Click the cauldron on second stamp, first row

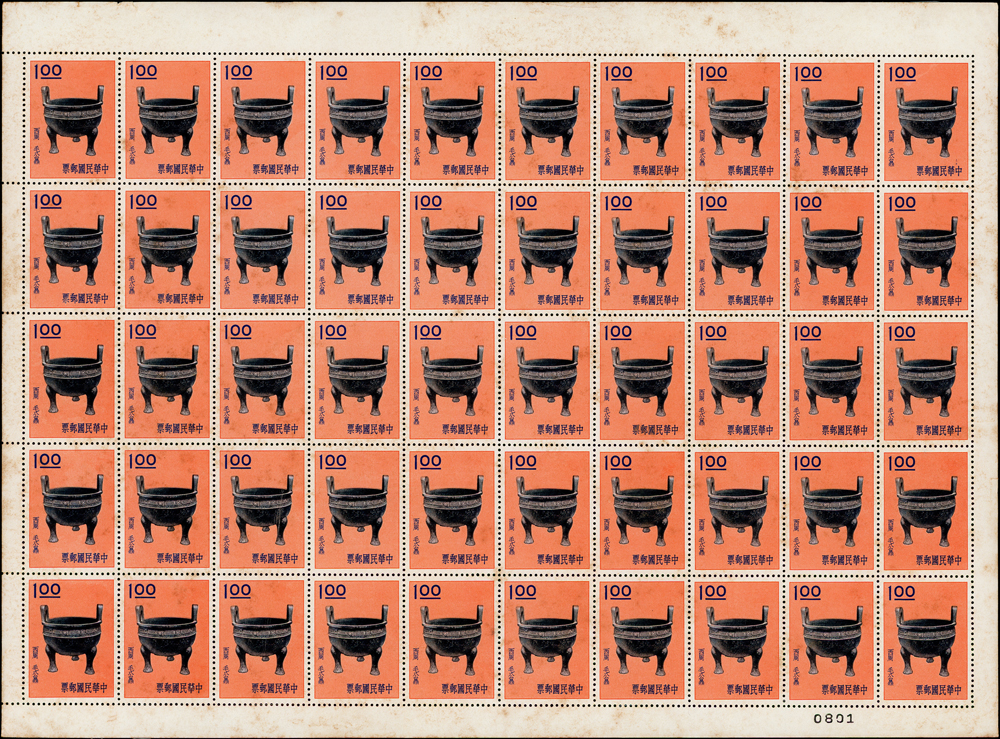167,120
